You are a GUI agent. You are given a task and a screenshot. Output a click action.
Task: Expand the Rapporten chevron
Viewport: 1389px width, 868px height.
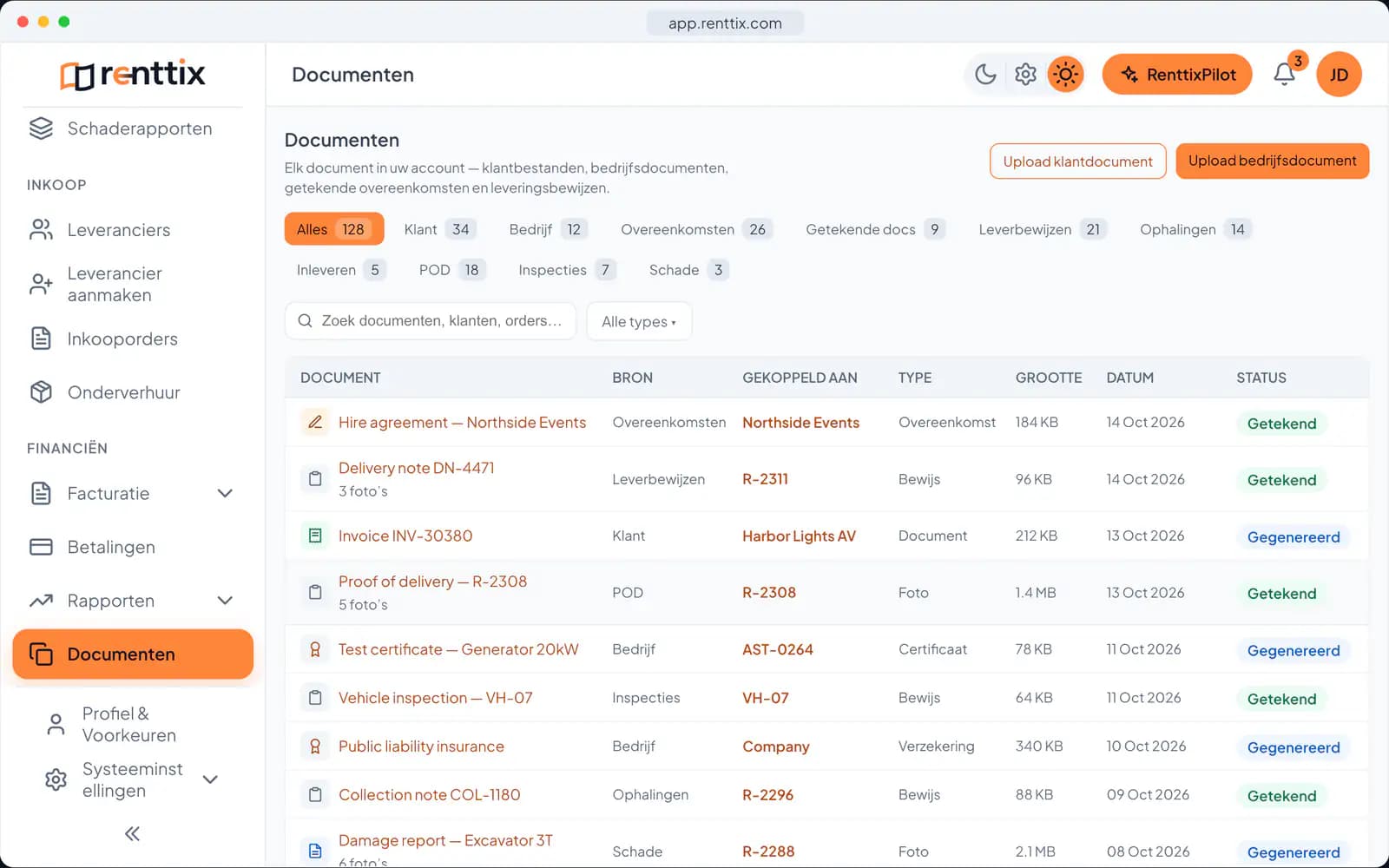(225, 601)
